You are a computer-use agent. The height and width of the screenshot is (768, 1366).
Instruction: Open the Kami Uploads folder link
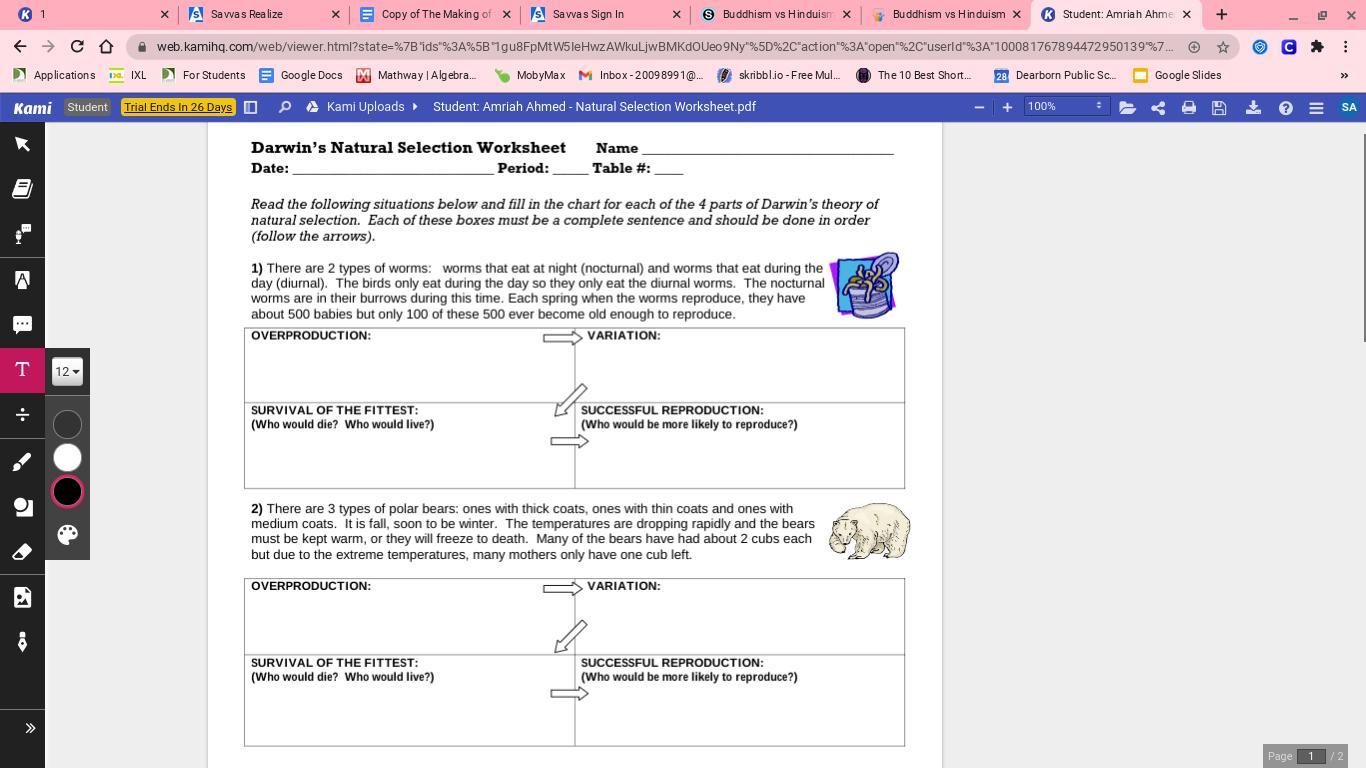(x=365, y=106)
